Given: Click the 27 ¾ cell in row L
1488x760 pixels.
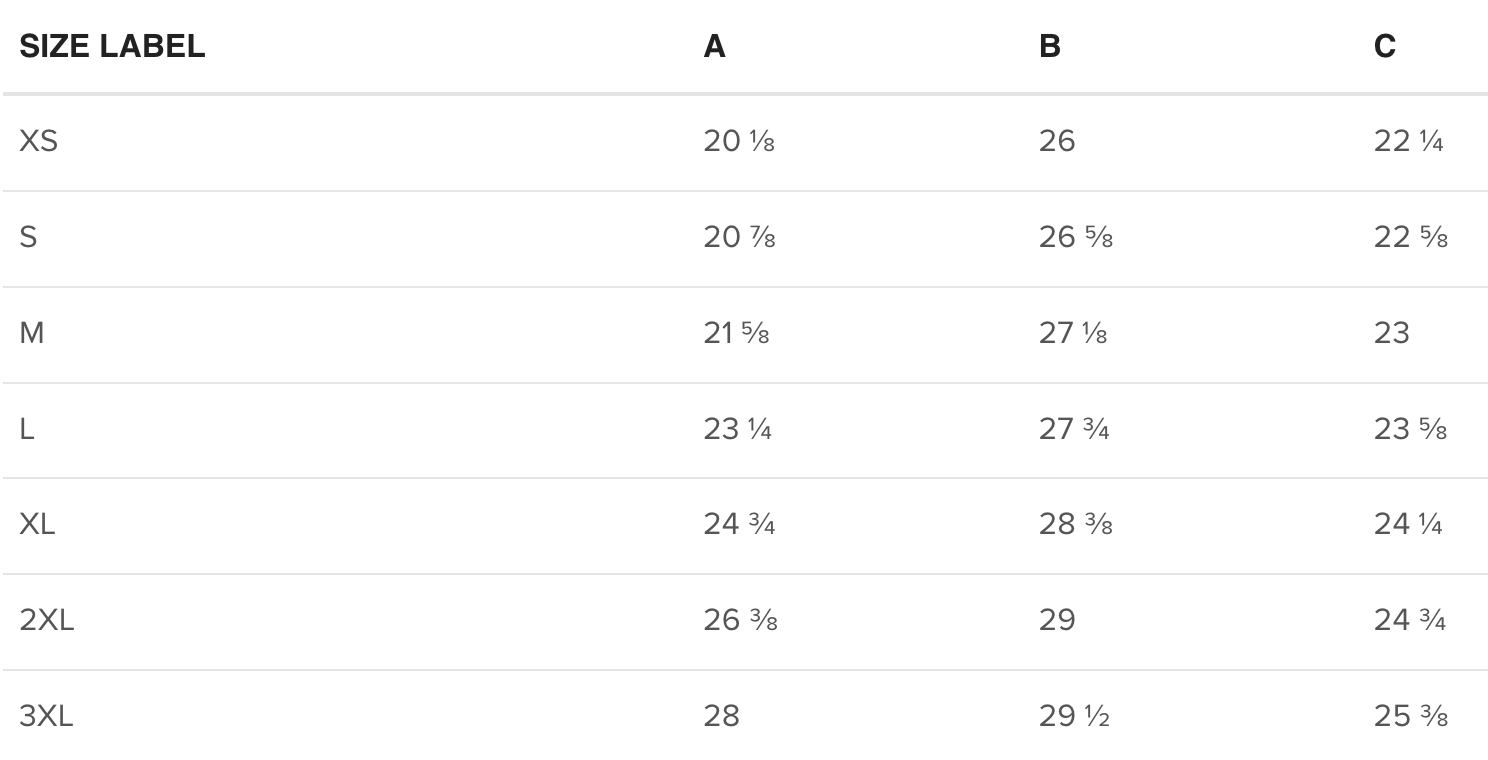Looking at the screenshot, I should [x=1073, y=429].
